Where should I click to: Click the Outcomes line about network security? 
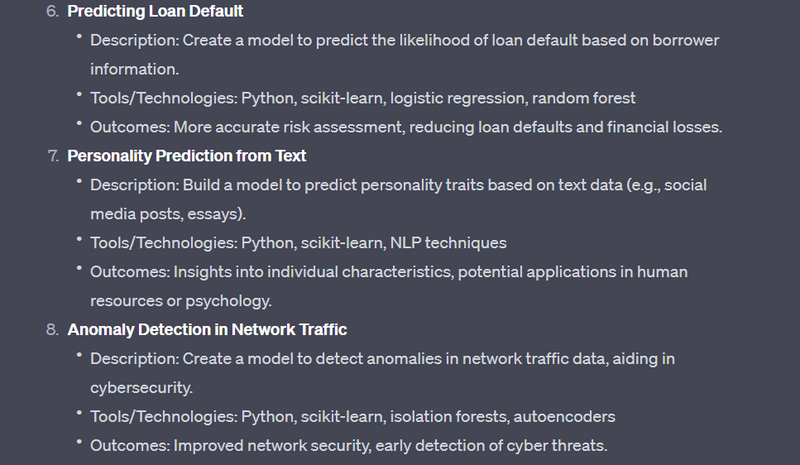pyautogui.click(x=349, y=445)
